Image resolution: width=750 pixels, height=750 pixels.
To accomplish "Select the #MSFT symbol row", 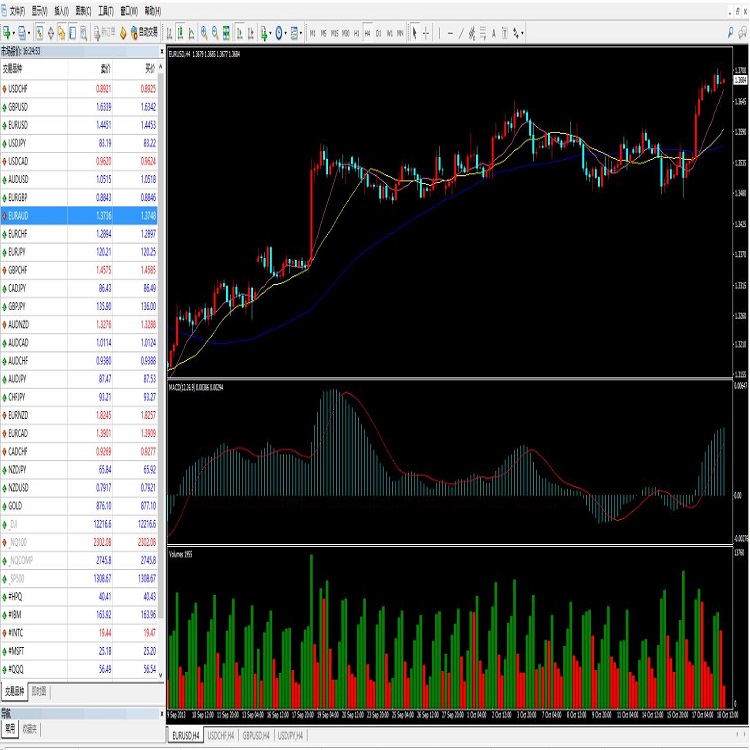I will (x=79, y=651).
